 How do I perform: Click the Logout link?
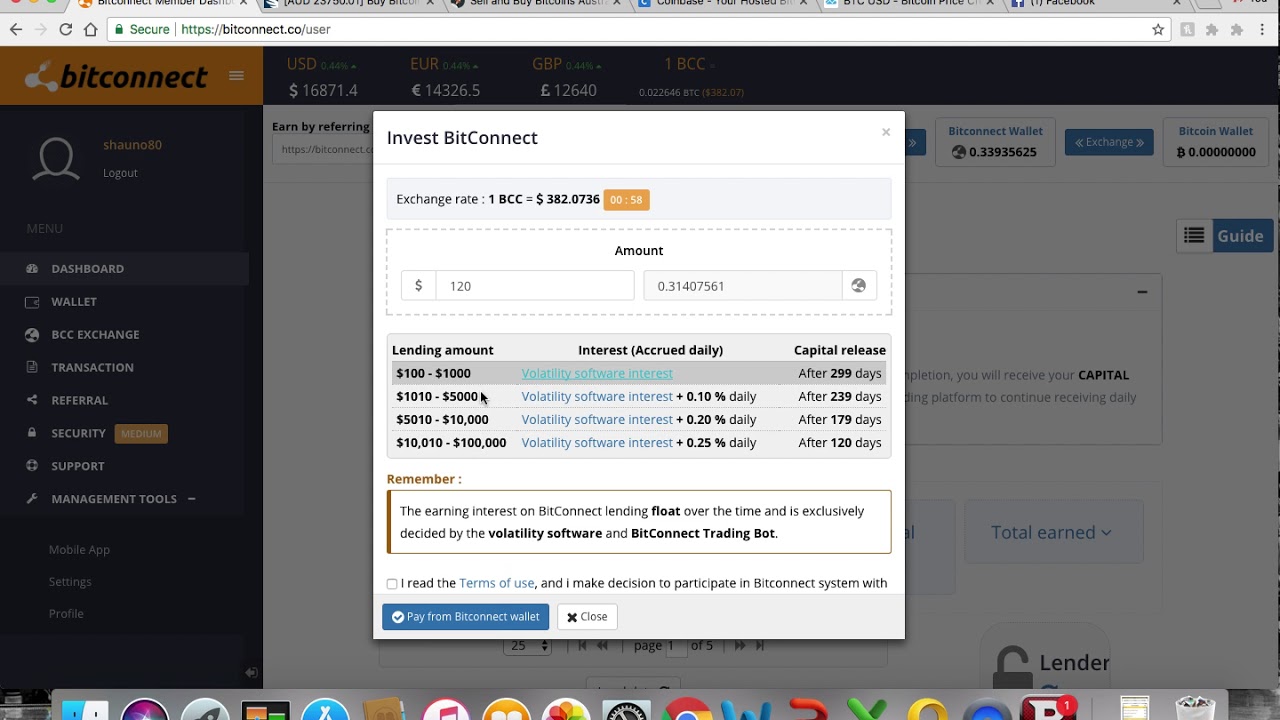(x=120, y=173)
